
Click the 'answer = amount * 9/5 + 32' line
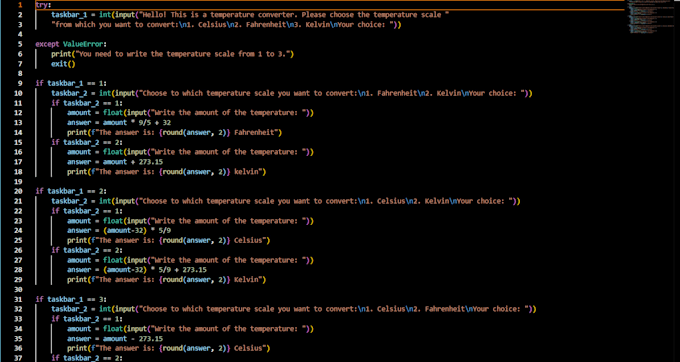coord(119,123)
